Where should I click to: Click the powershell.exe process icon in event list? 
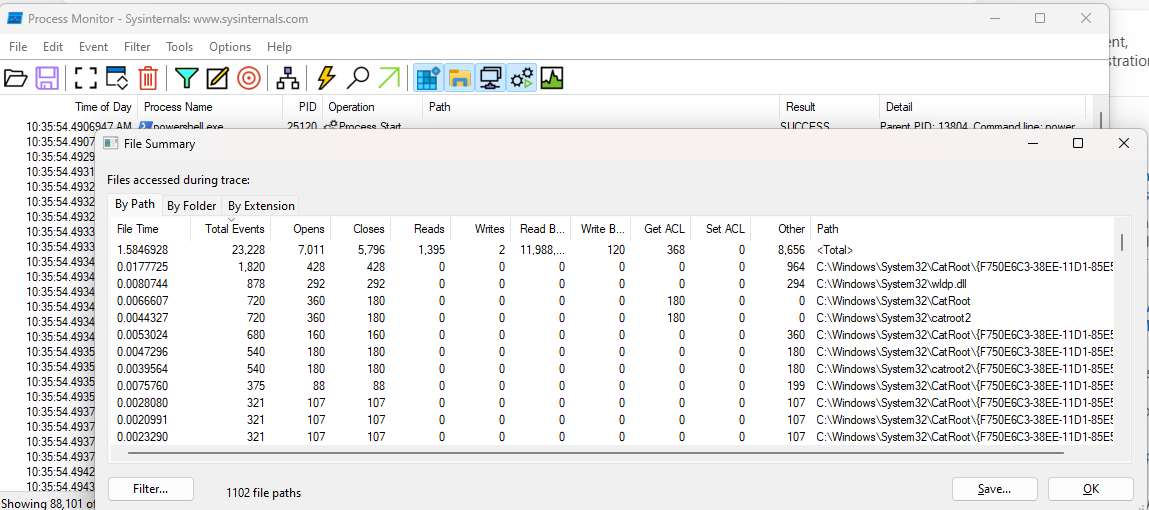pyautogui.click(x=146, y=127)
